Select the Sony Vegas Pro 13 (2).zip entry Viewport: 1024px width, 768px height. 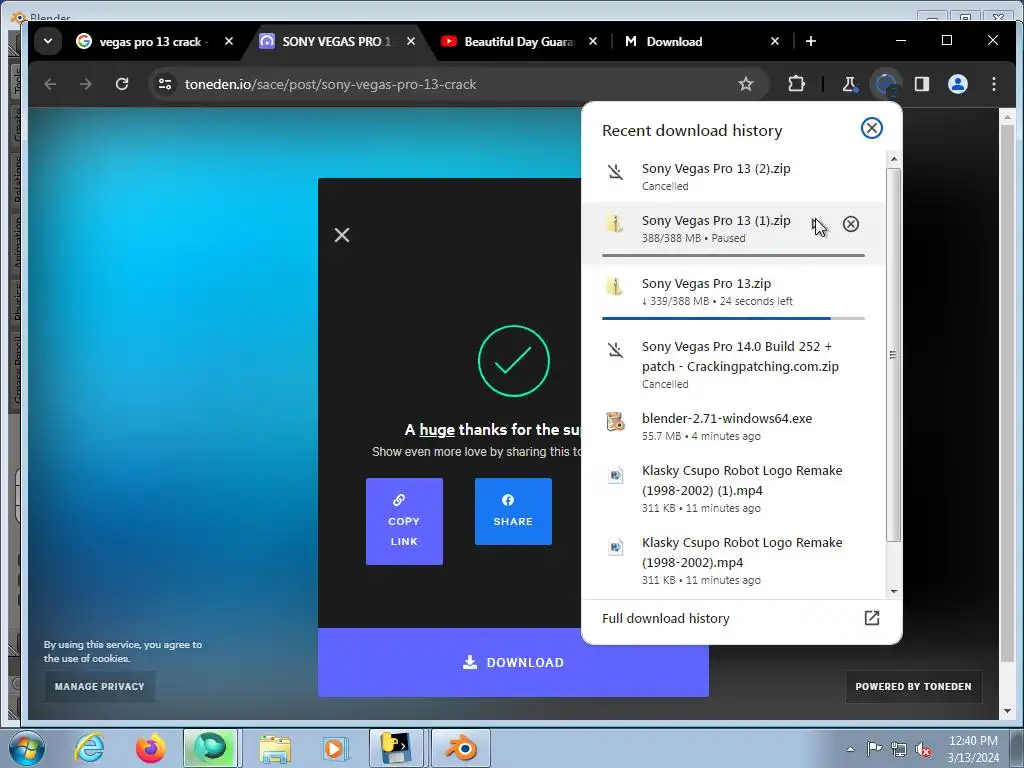point(733,176)
